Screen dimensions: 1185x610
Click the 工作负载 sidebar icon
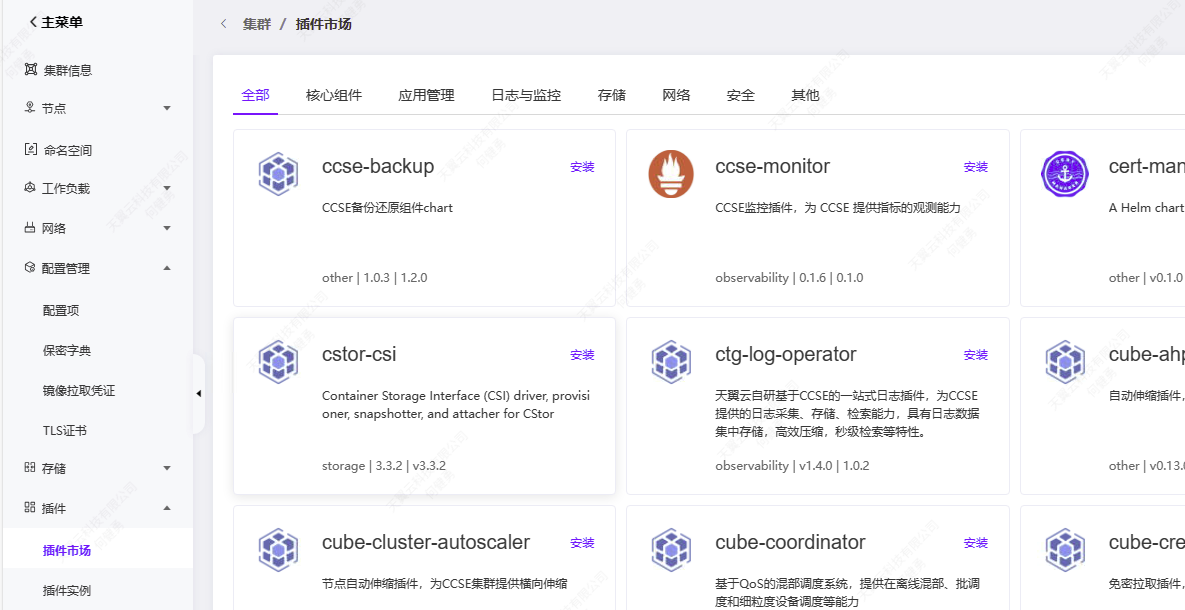[29, 187]
